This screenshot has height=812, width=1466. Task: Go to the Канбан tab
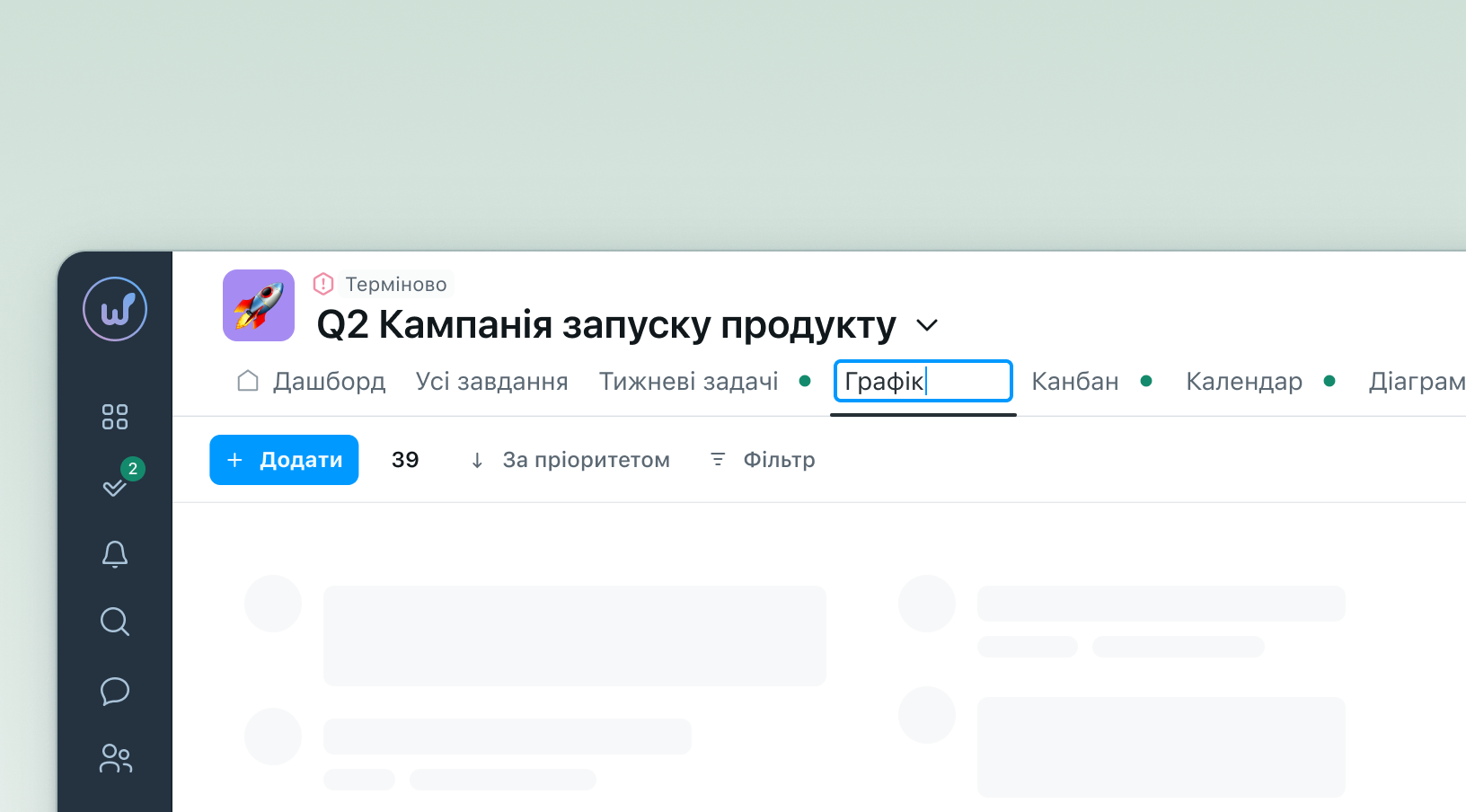click(1074, 382)
